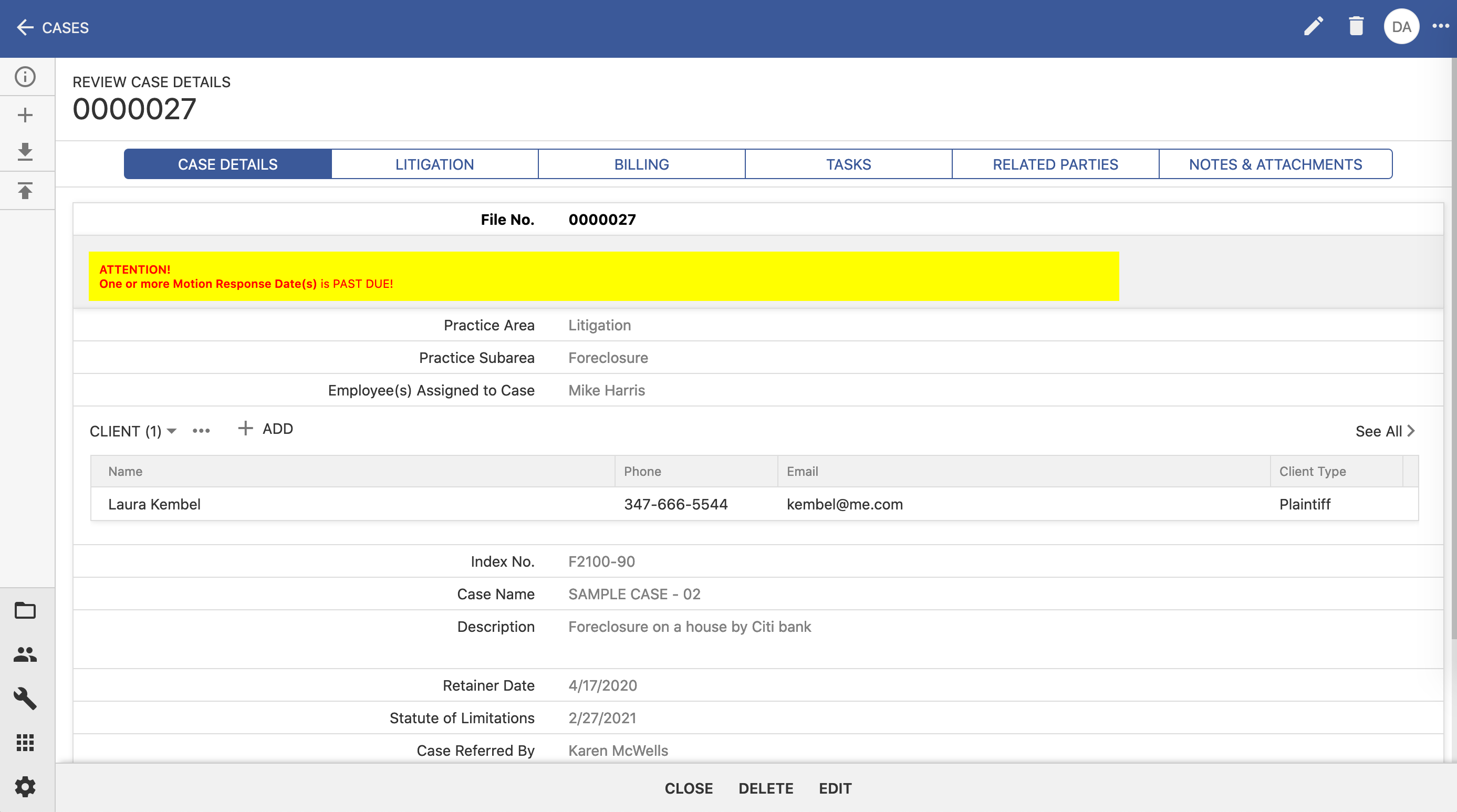This screenshot has height=812, width=1457.
Task: Switch to the NOTES & ATTACHMENTS tab
Action: point(1275,164)
